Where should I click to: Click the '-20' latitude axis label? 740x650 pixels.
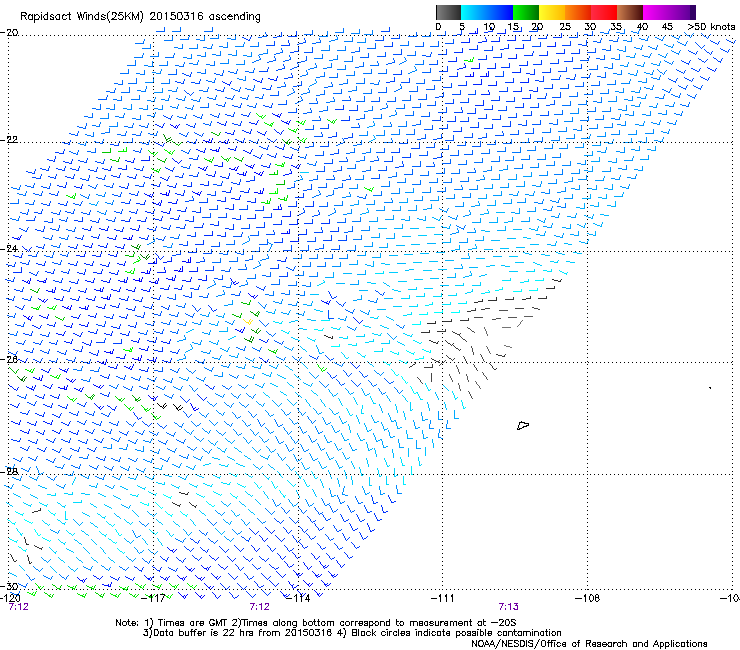9,33
